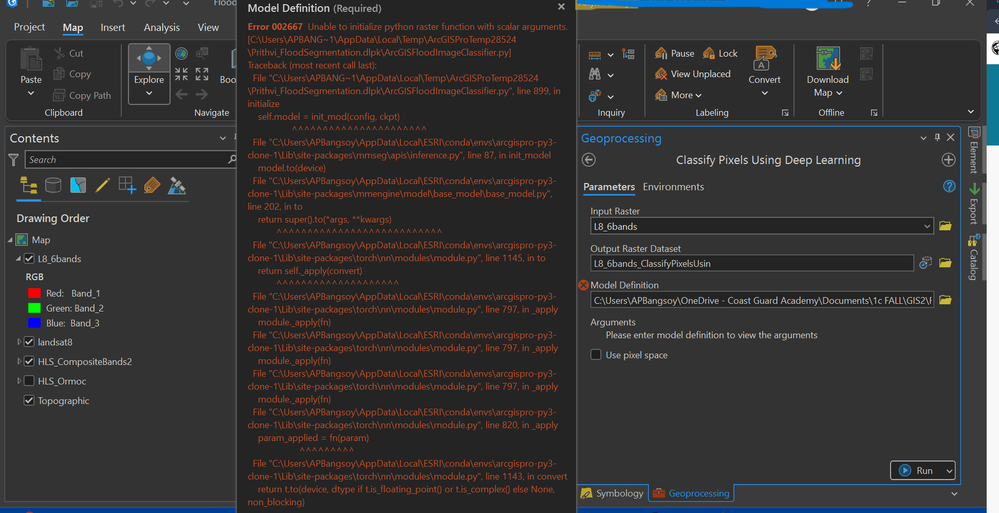Click the Blue Band_3 color swatch
This screenshot has height=513, width=999.
coord(34,323)
